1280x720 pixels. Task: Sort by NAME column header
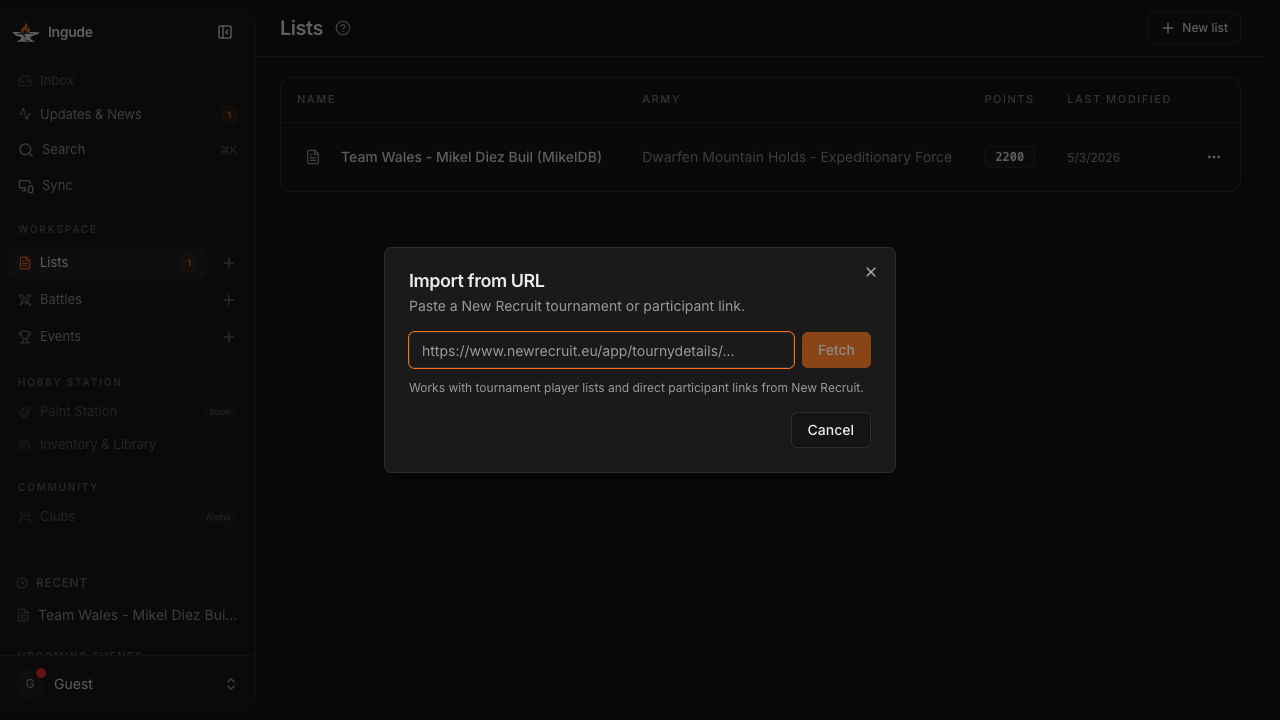[316, 99]
